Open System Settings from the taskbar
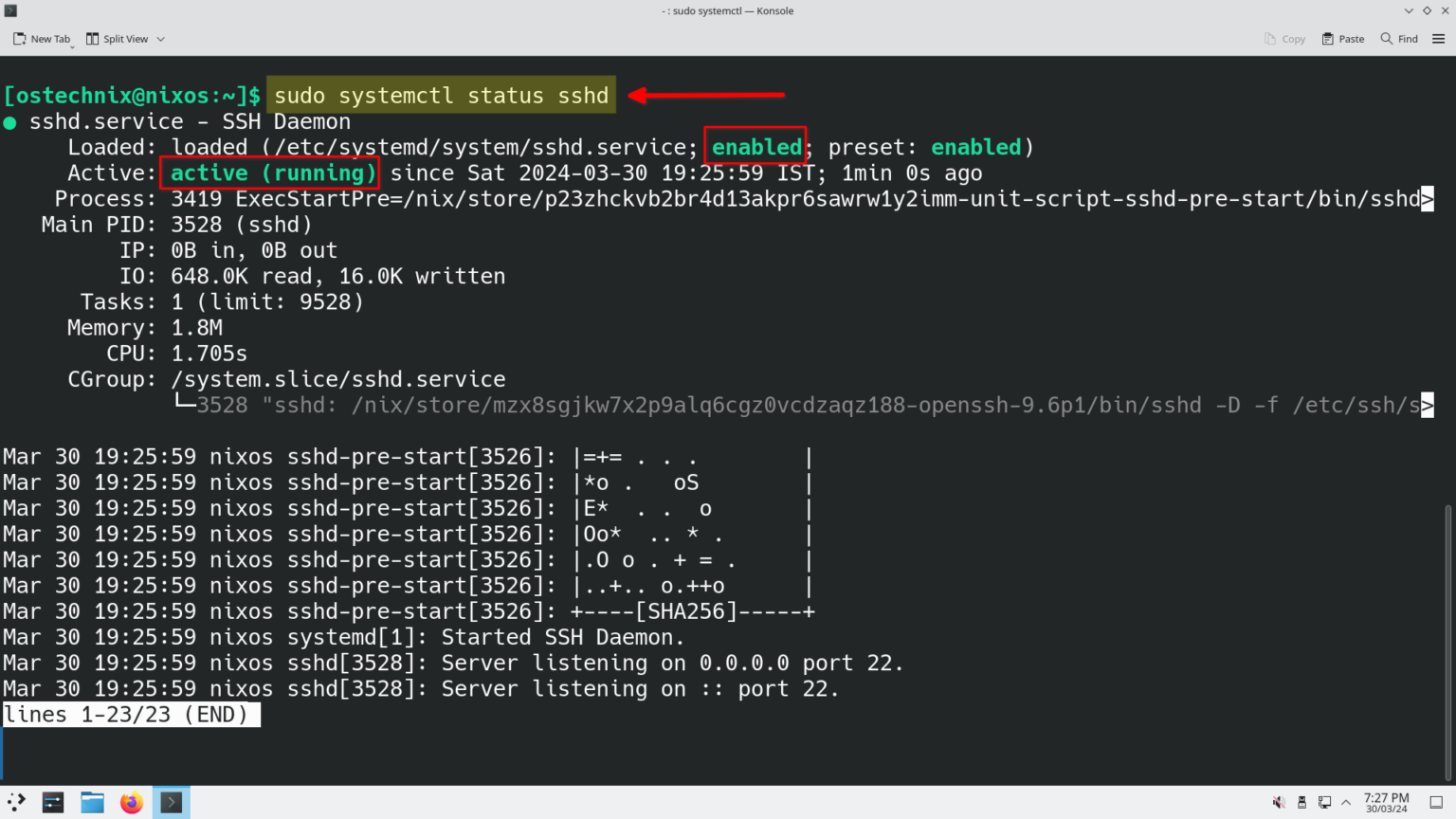Image resolution: width=1456 pixels, height=819 pixels. pos(52,802)
